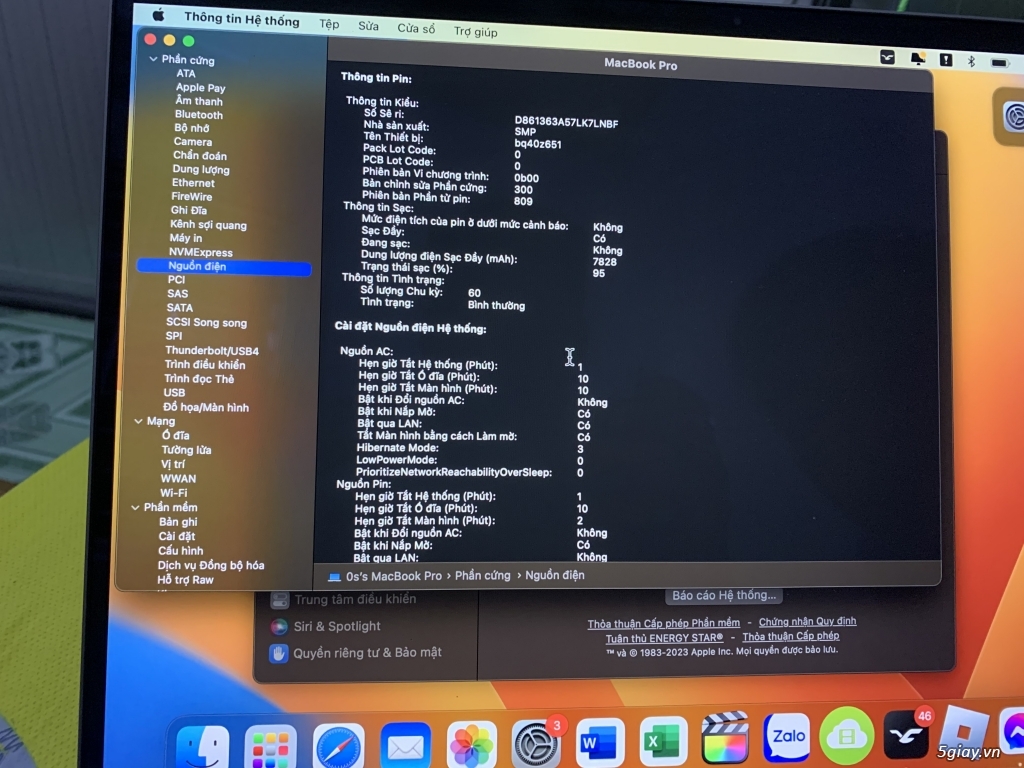
Task: Click Os's MacBook Pro in path bar
Action: pos(394,576)
